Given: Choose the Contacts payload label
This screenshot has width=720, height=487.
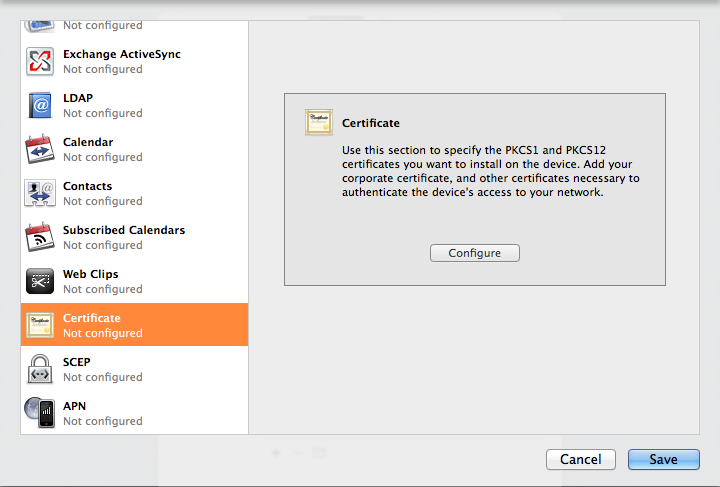Looking at the screenshot, I should click(x=88, y=186).
